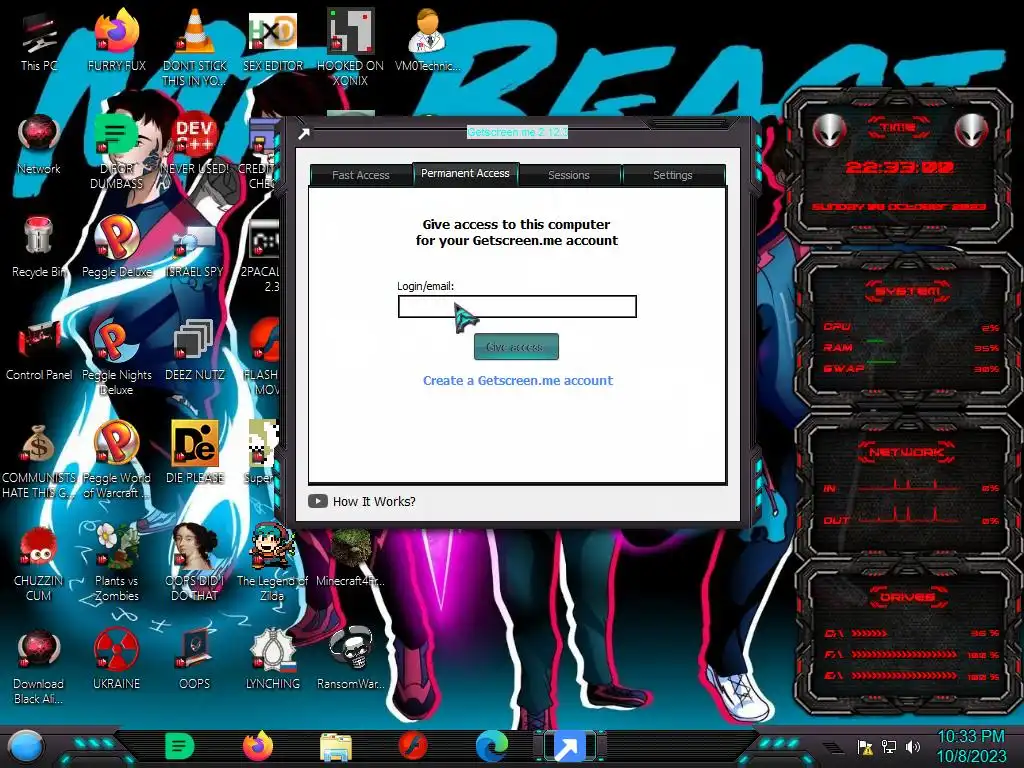Open the DIFOR DUMBASS green chat shortcut
This screenshot has height=768, width=1024.
pos(116,150)
